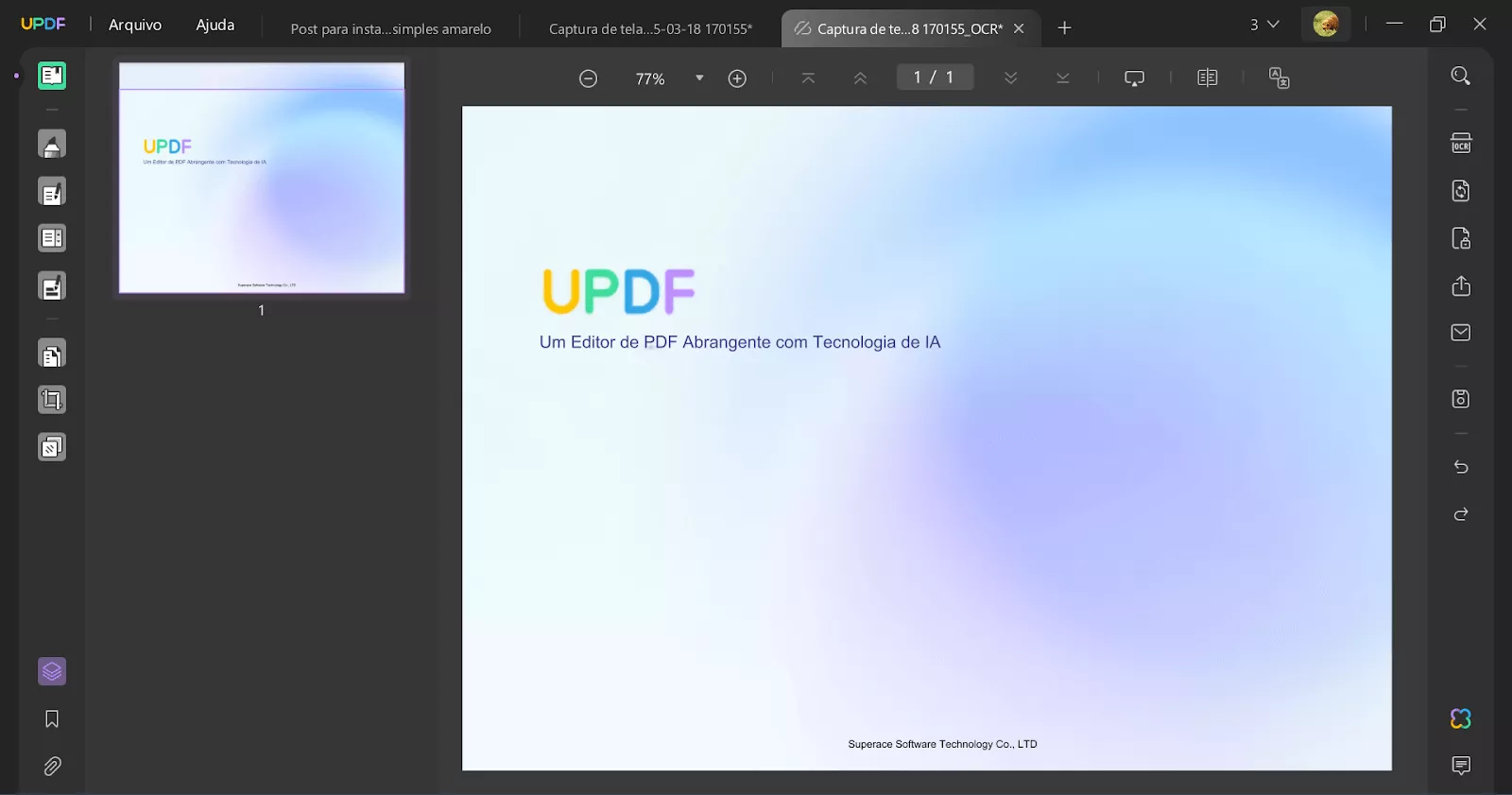The height and width of the screenshot is (795, 1512).
Task: Go to the previous page
Action: coord(860,78)
